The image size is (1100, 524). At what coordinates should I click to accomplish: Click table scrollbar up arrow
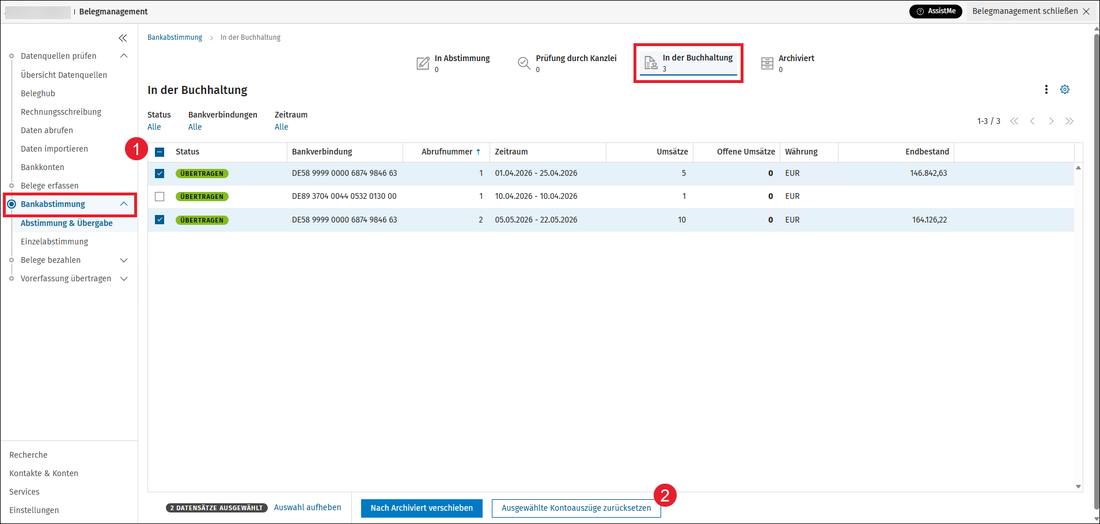[x=1079, y=168]
